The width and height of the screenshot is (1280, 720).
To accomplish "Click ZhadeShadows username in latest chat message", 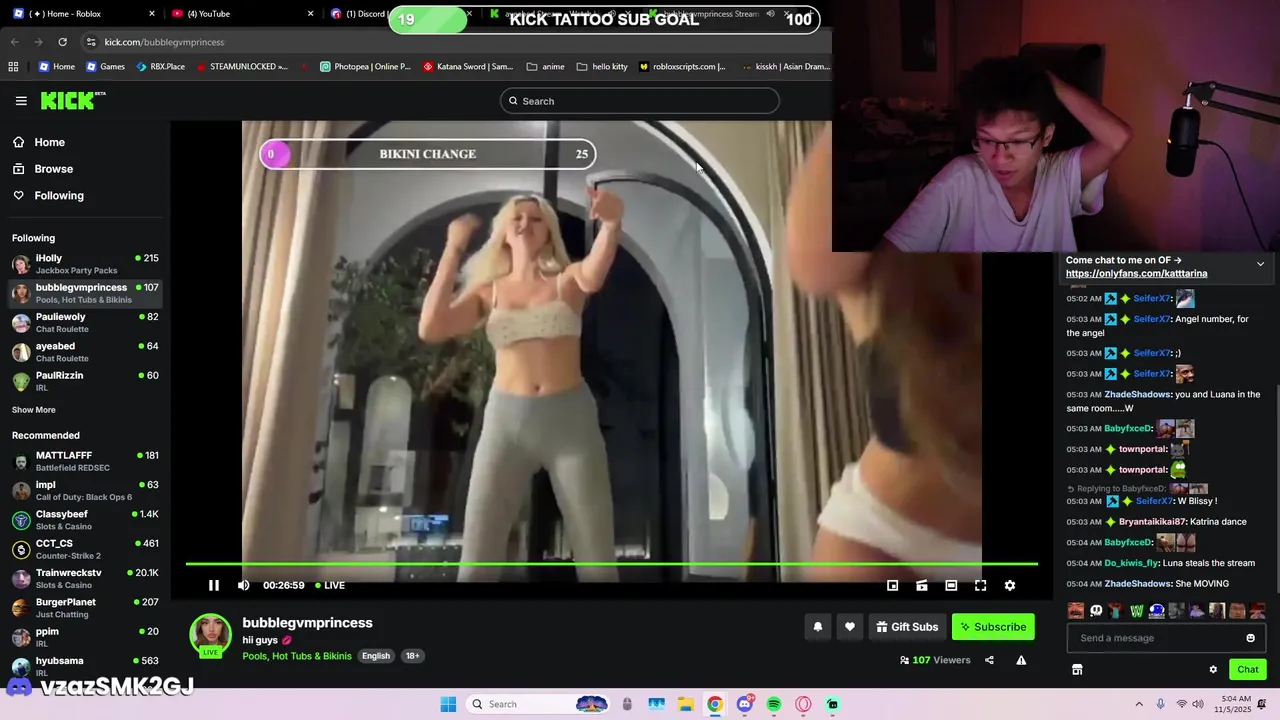I will coord(1137,584).
